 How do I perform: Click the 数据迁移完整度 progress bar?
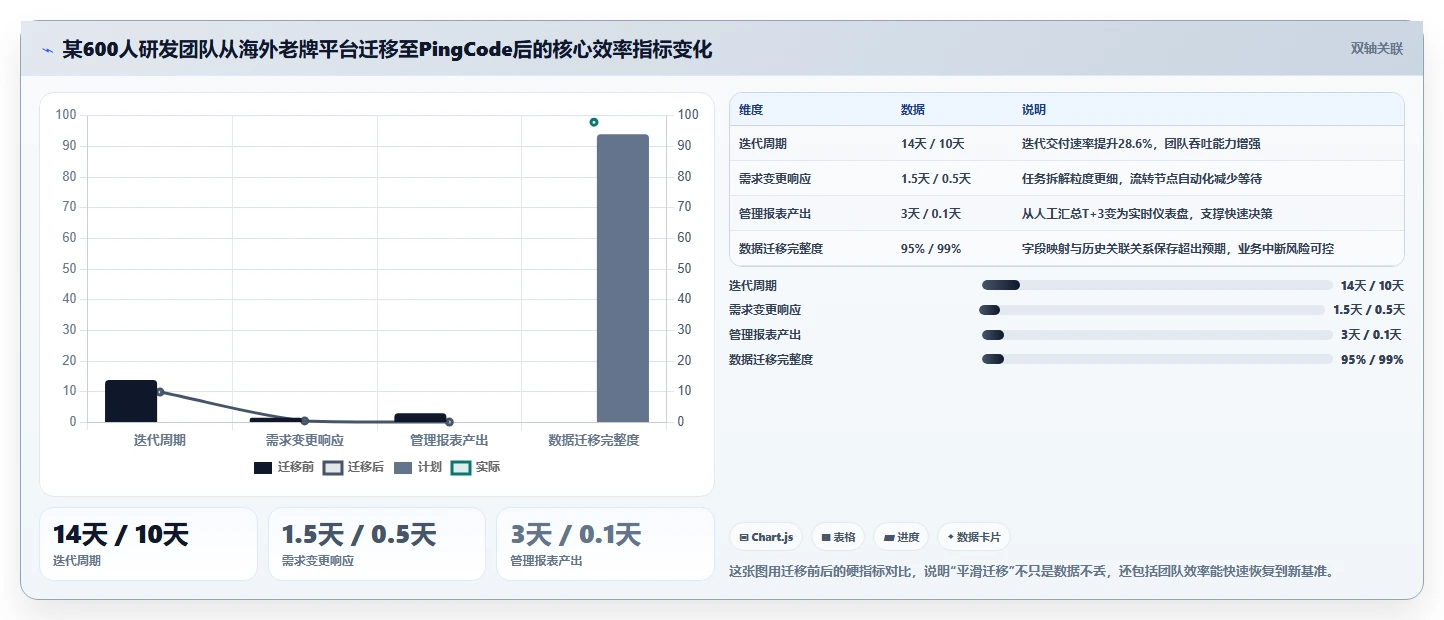pyautogui.click(x=1157, y=359)
